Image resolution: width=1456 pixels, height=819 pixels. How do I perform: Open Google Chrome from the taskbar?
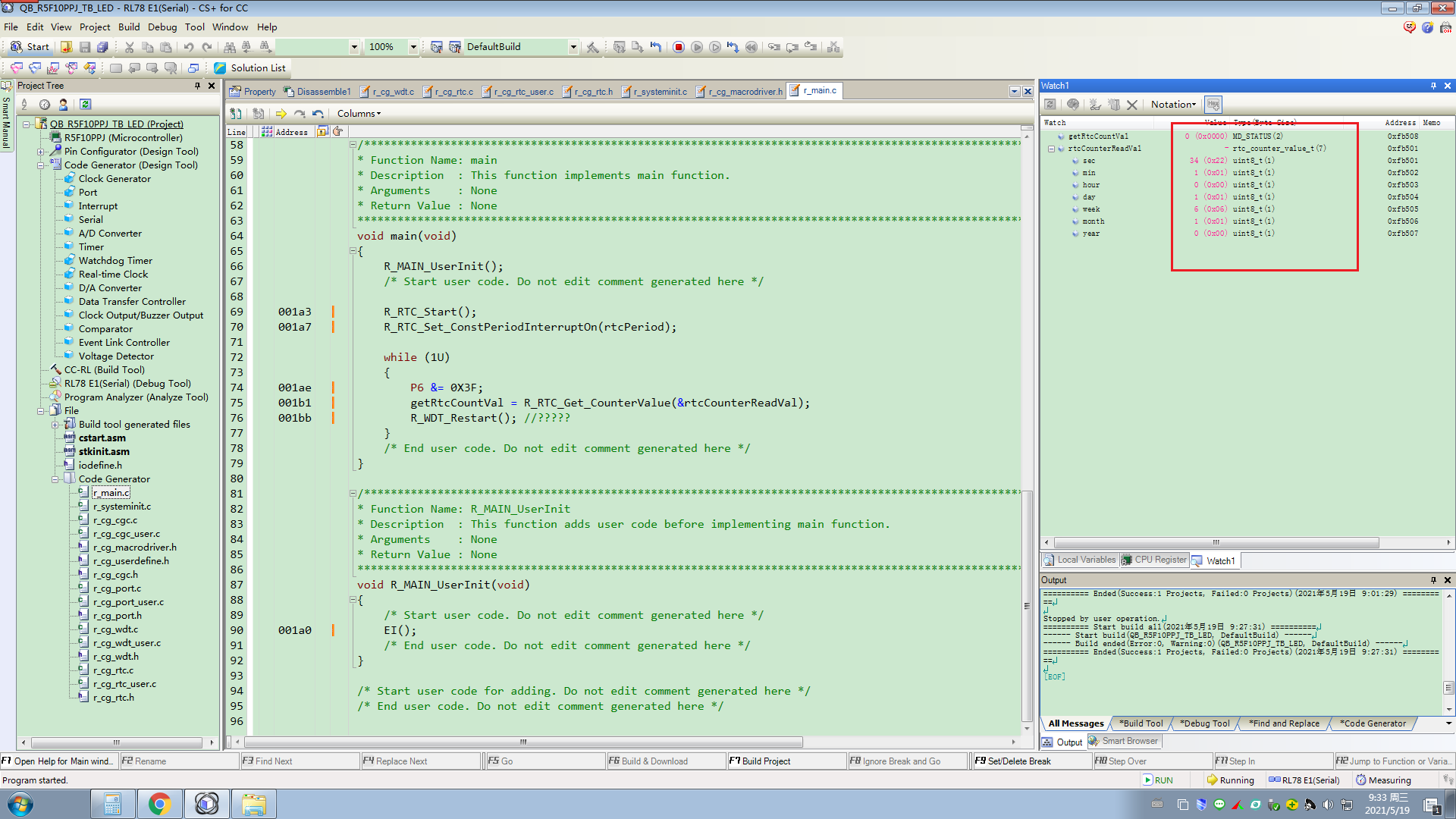[159, 803]
